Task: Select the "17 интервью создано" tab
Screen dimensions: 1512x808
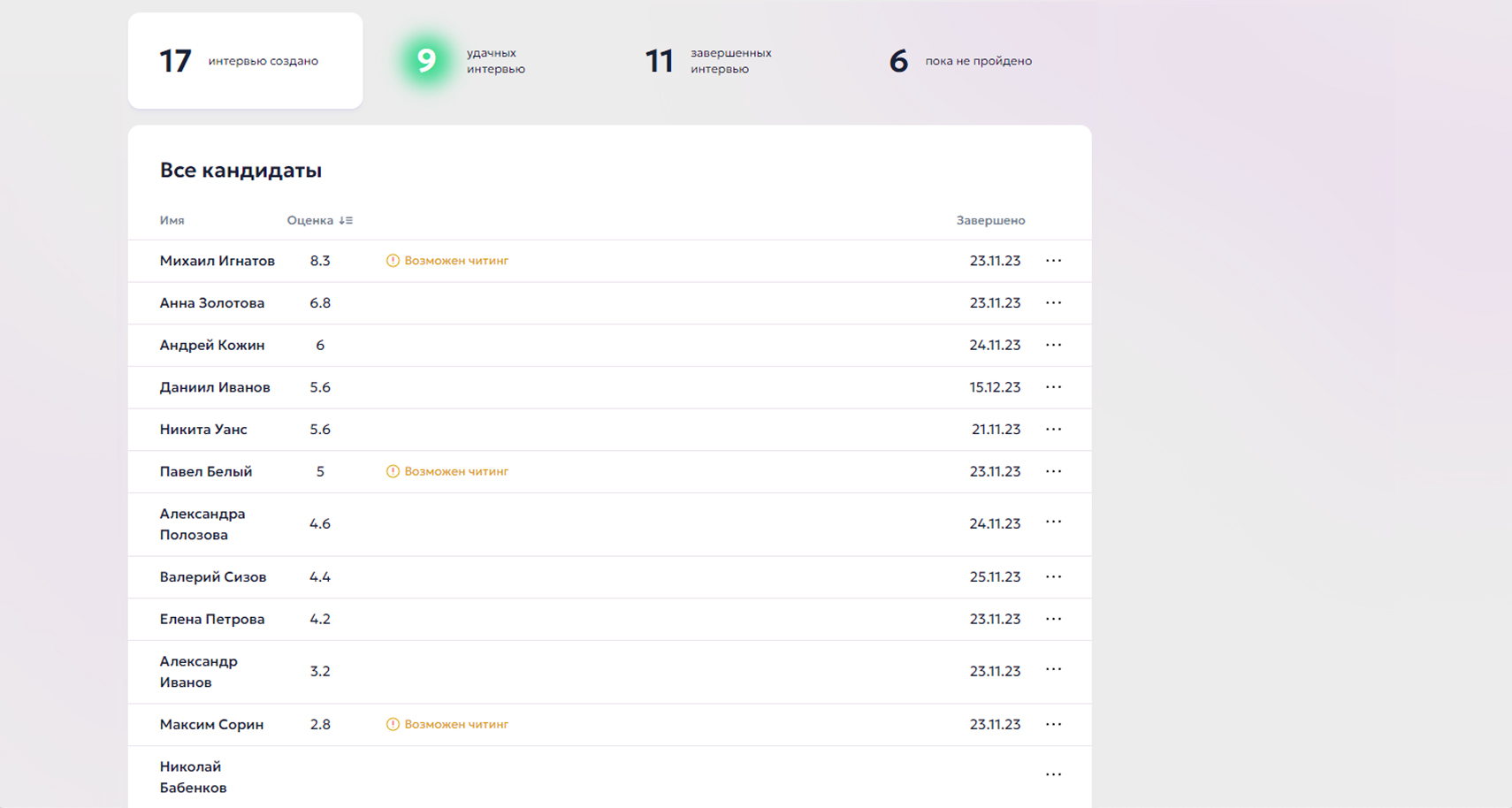Action: coord(245,61)
